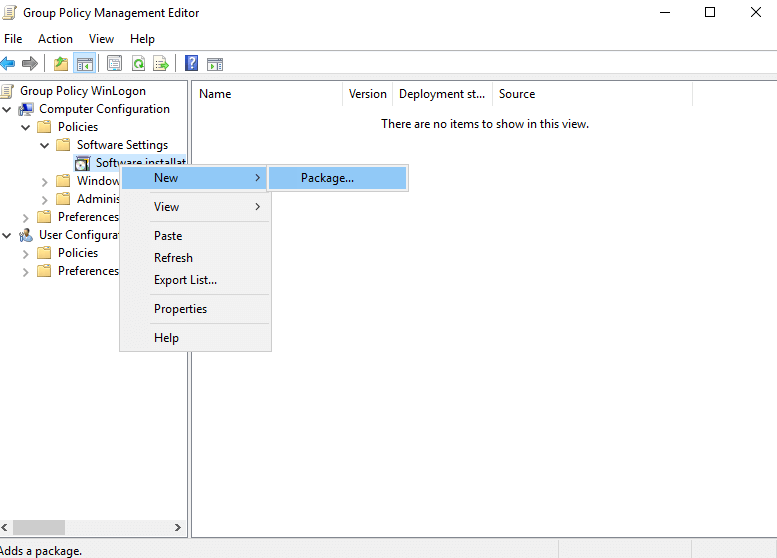Image resolution: width=777 pixels, height=558 pixels.
Task: Click the Show/Hide Action Pane icon
Action: [x=214, y=64]
